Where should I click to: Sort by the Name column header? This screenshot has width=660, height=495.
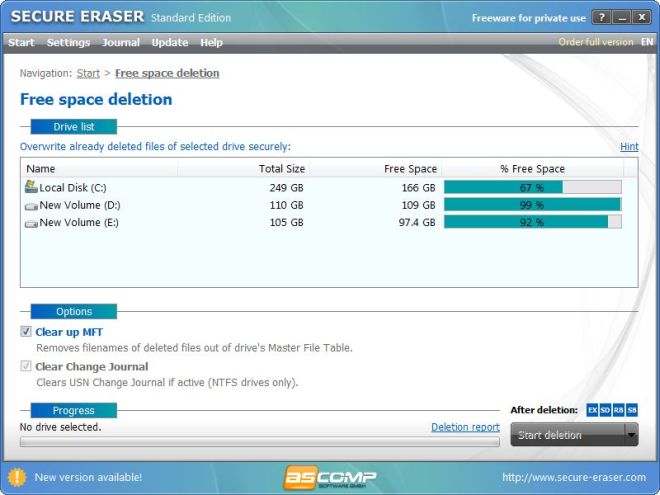coord(99,169)
